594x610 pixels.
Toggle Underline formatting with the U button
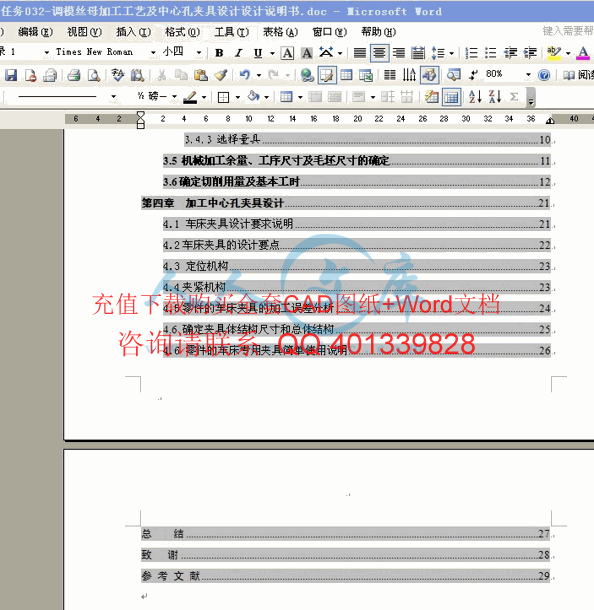(x=258, y=53)
